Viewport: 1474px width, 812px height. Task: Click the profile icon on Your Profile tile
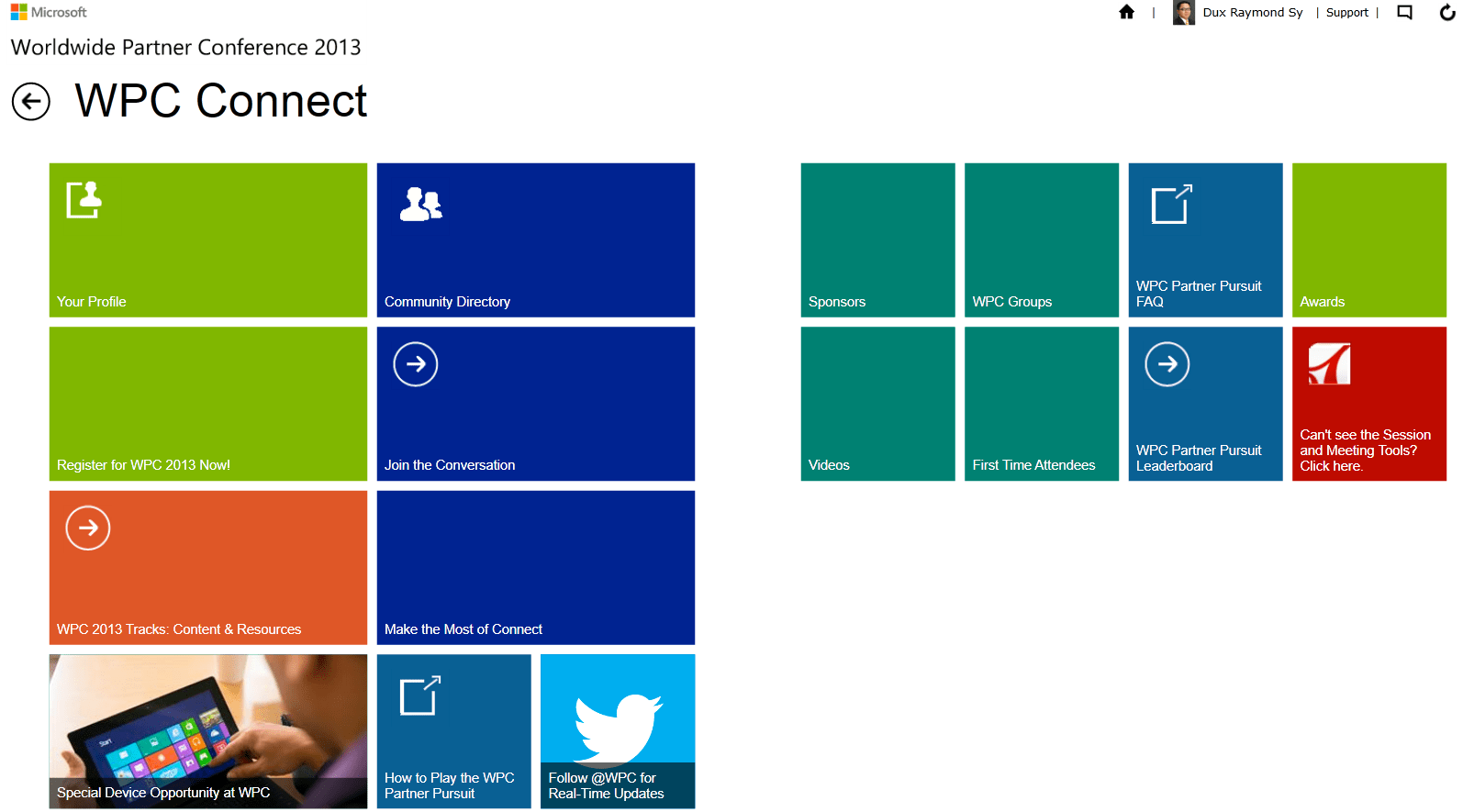pos(84,199)
